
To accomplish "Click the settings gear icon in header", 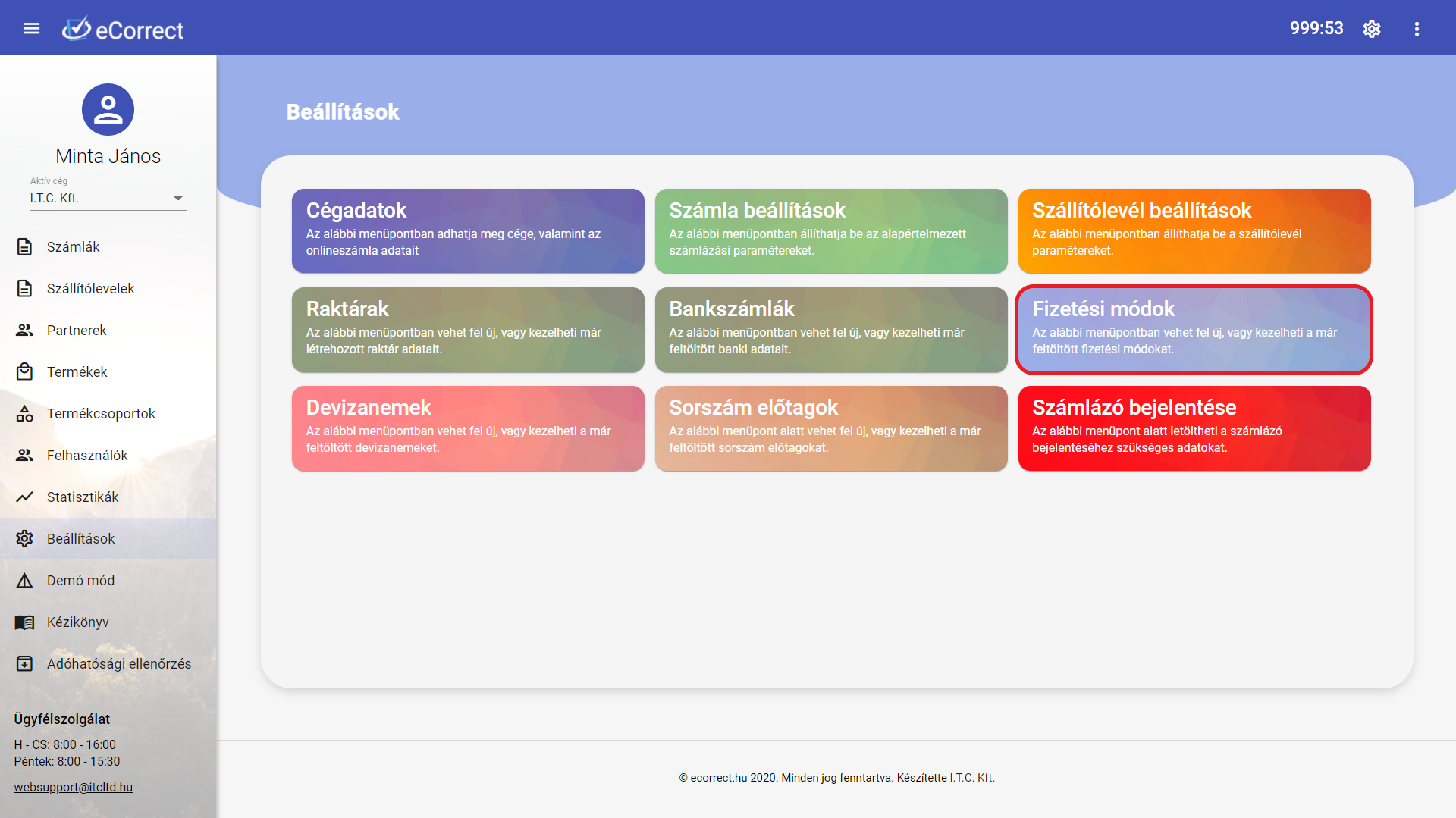I will coord(1371,29).
